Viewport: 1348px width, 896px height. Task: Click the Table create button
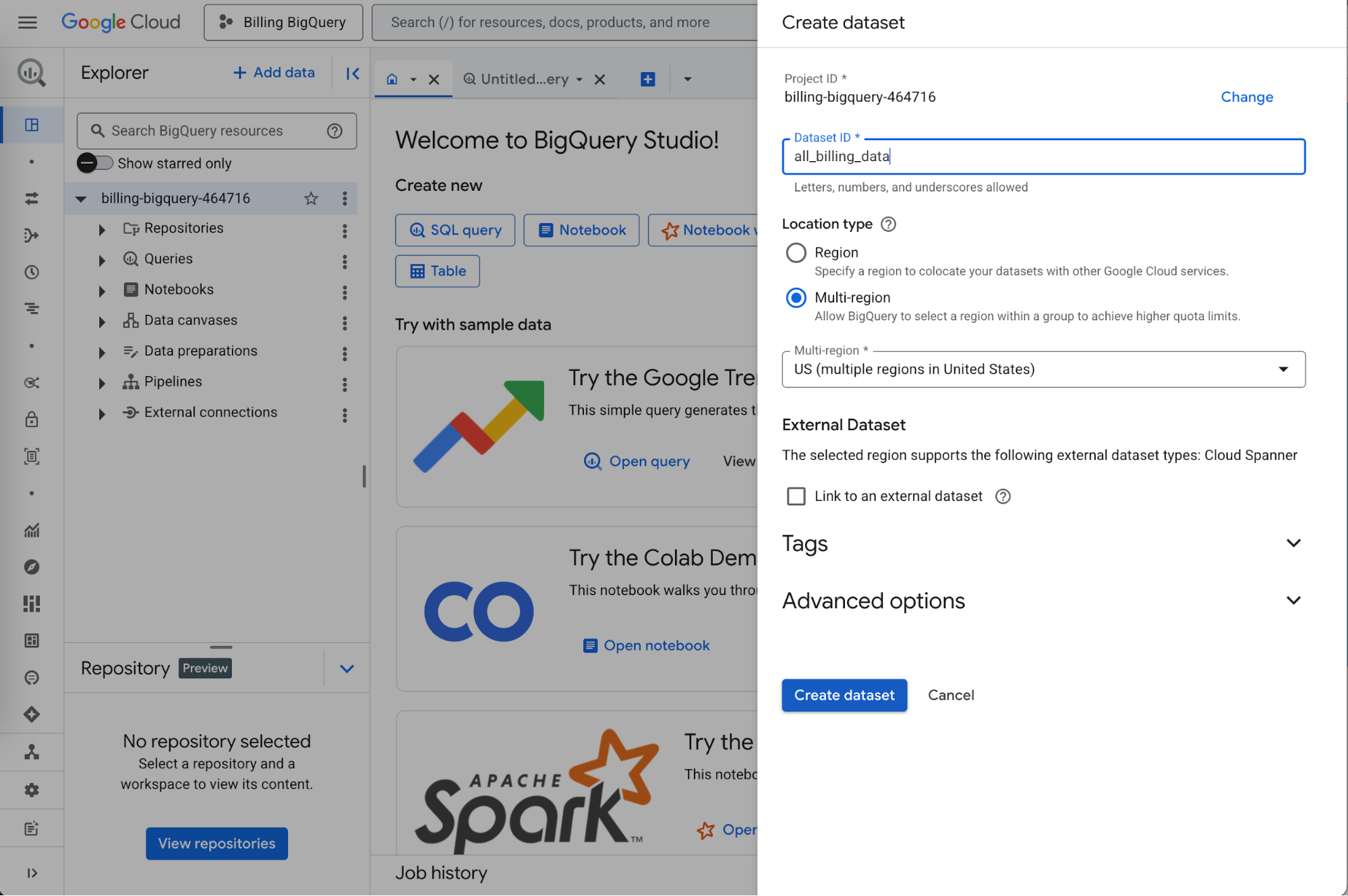(438, 271)
